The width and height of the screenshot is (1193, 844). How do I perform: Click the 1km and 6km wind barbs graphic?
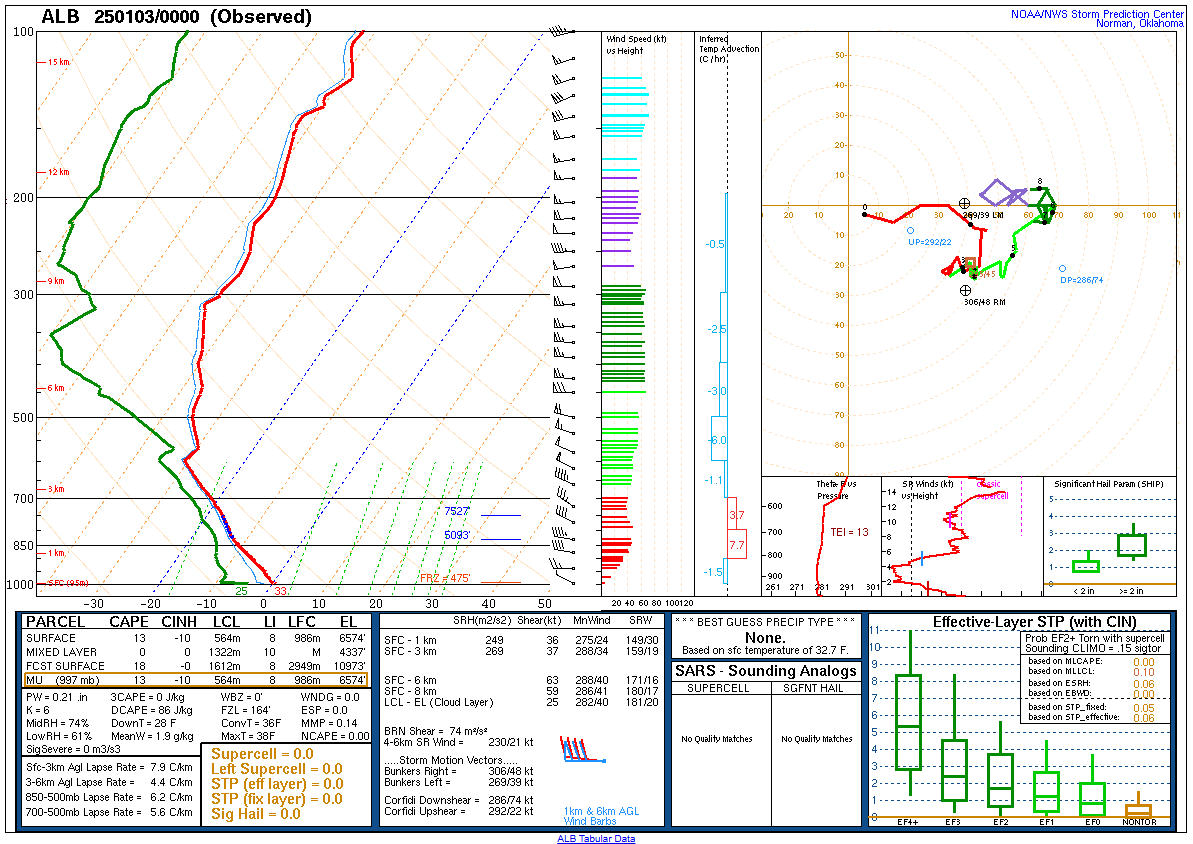pyautogui.click(x=582, y=750)
